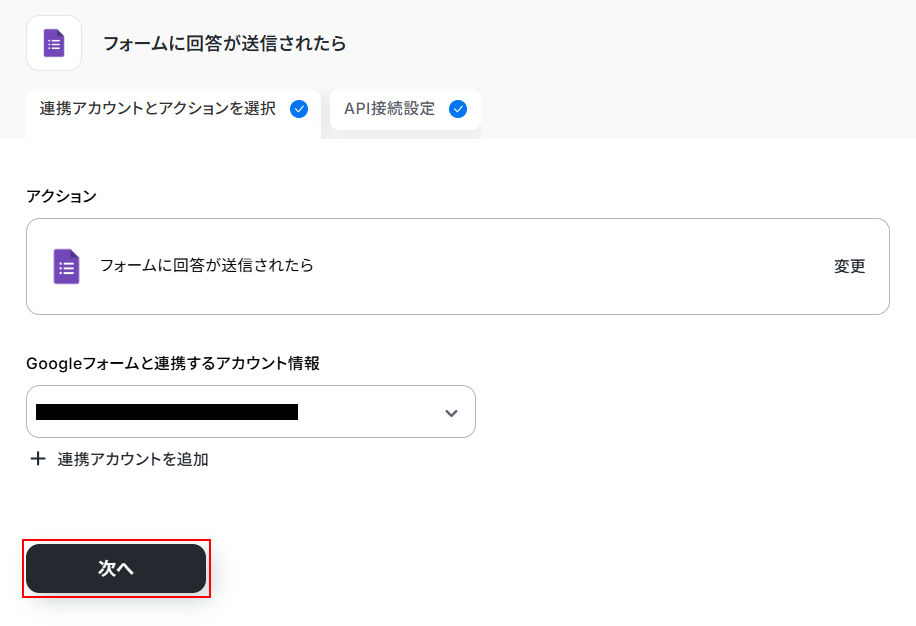Click the blue checkmark on the 連携アカウントとアクションを選択 tab
916x626 pixels.
298,109
